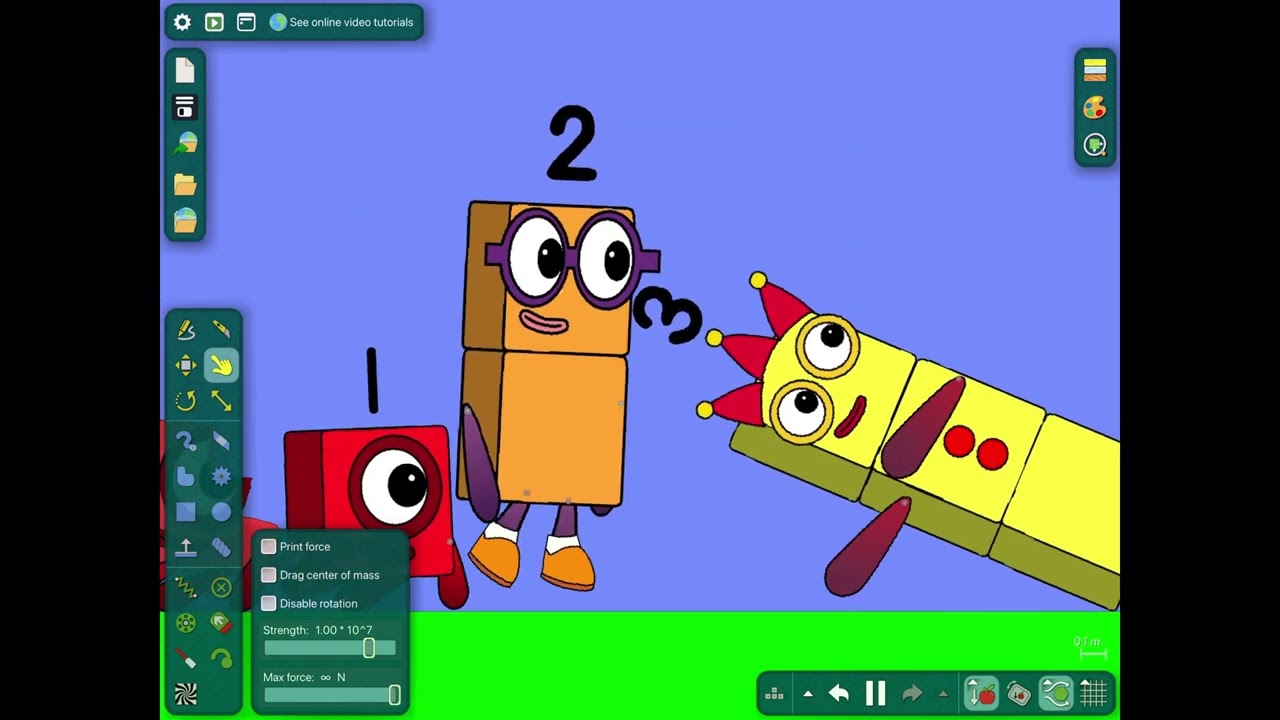
Task: Open the Material panel icon
Action: (x=1095, y=70)
